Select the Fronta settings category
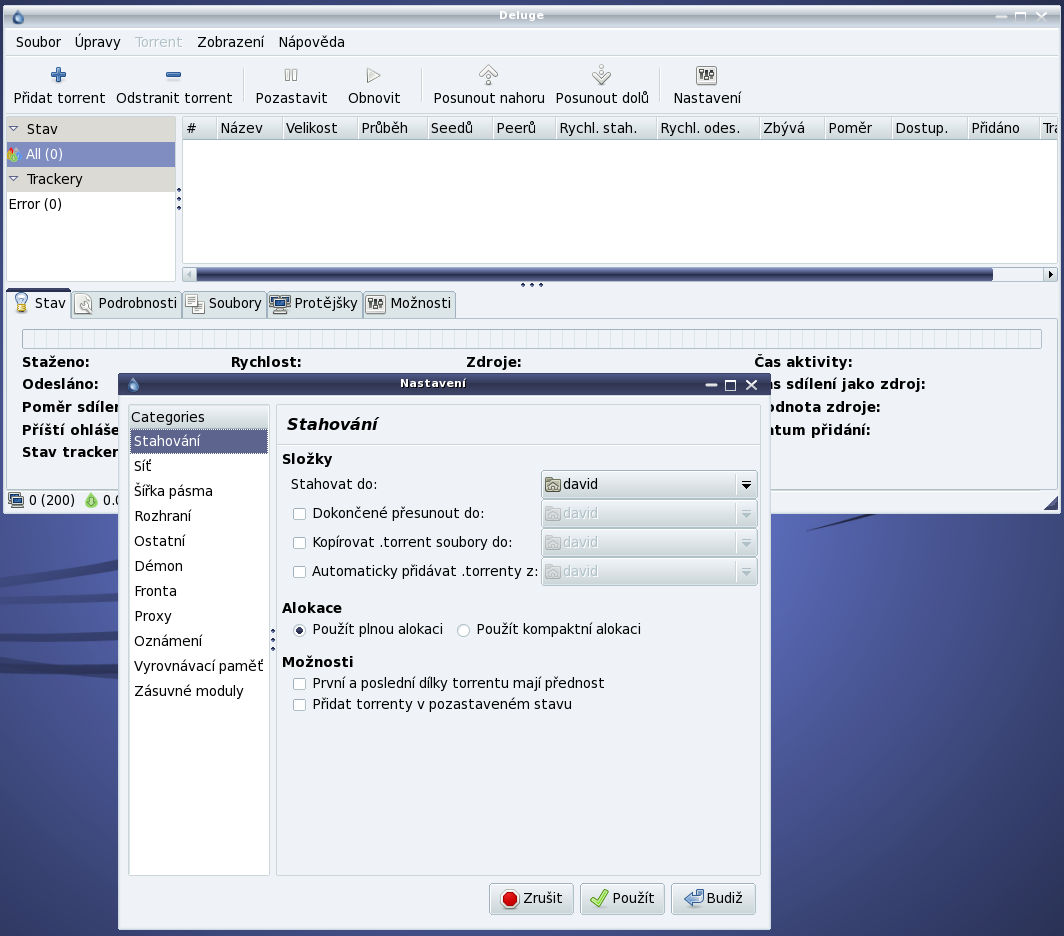1064x936 pixels. tap(199, 591)
